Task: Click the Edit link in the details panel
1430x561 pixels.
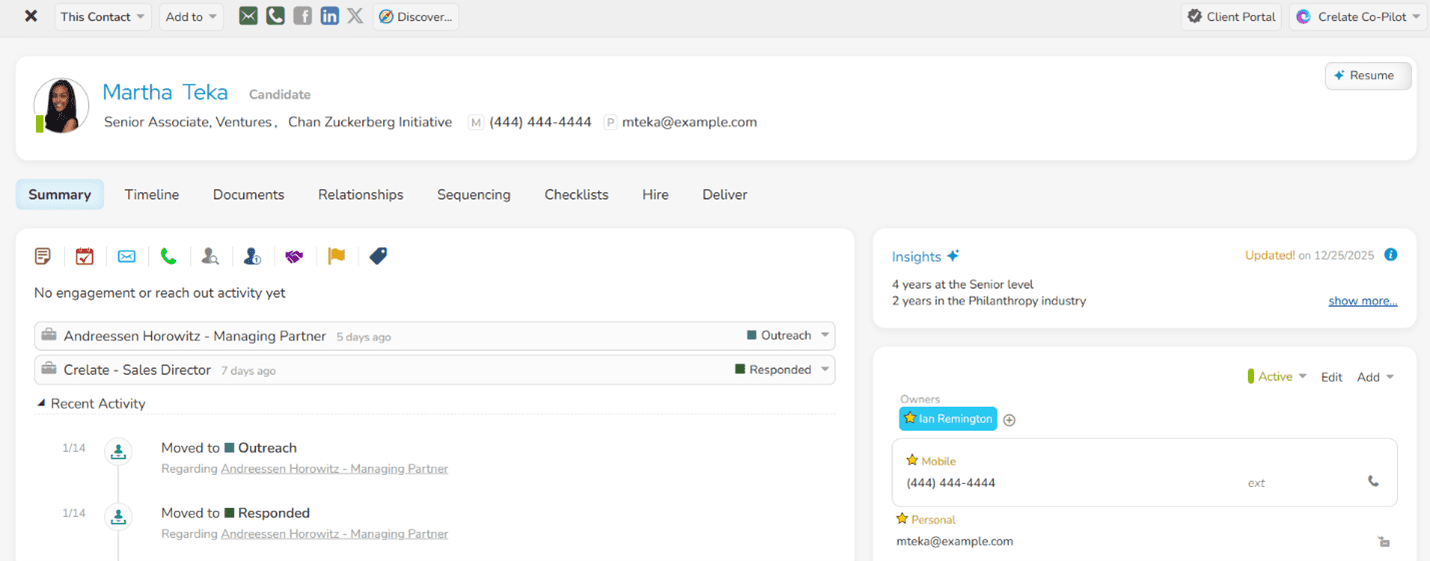Action: click(1331, 377)
